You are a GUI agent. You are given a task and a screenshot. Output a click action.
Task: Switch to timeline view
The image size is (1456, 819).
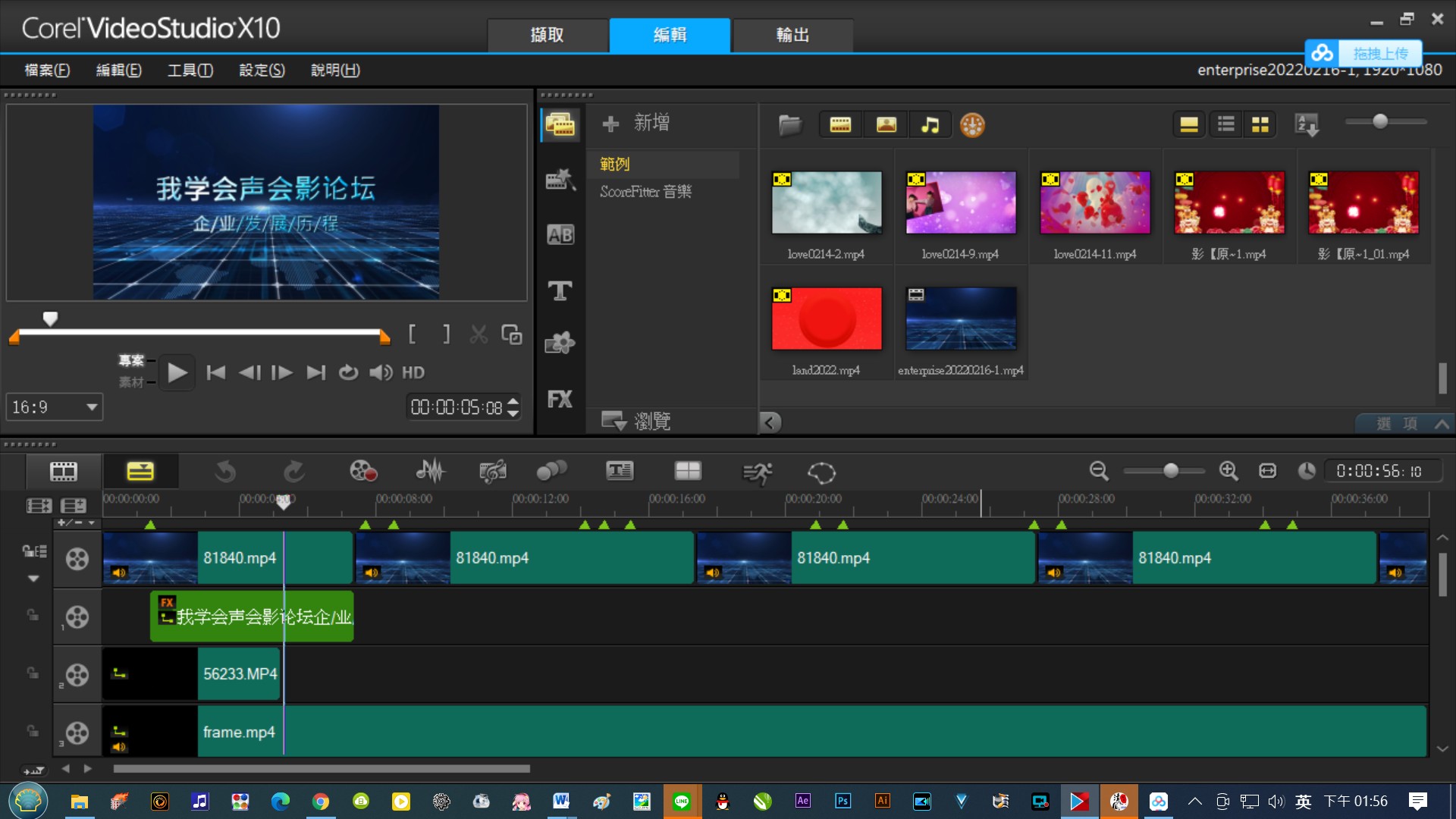click(x=140, y=472)
